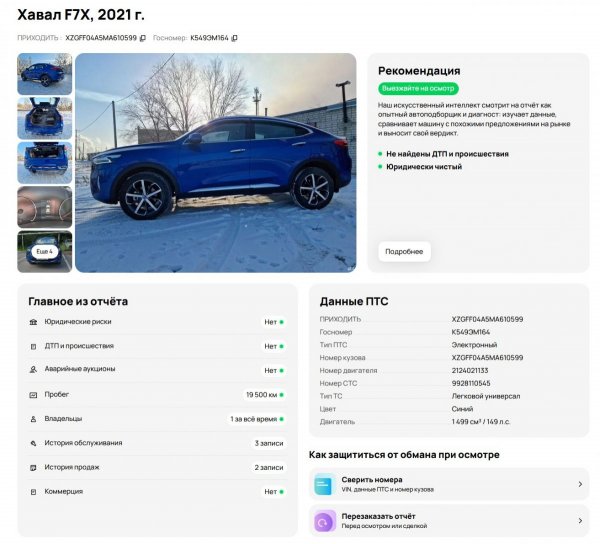Open the Ещё 4 photos thumbnail
The image size is (600, 544).
tap(45, 251)
